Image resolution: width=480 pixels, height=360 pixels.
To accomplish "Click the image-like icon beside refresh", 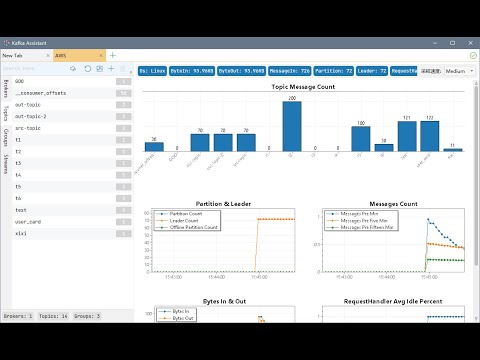I will coord(99,69).
